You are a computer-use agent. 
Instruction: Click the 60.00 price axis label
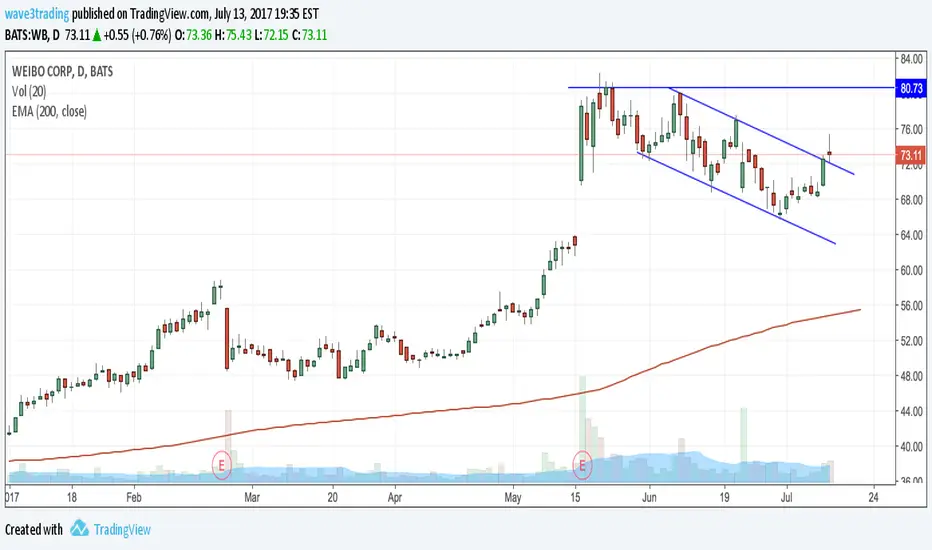pos(911,270)
